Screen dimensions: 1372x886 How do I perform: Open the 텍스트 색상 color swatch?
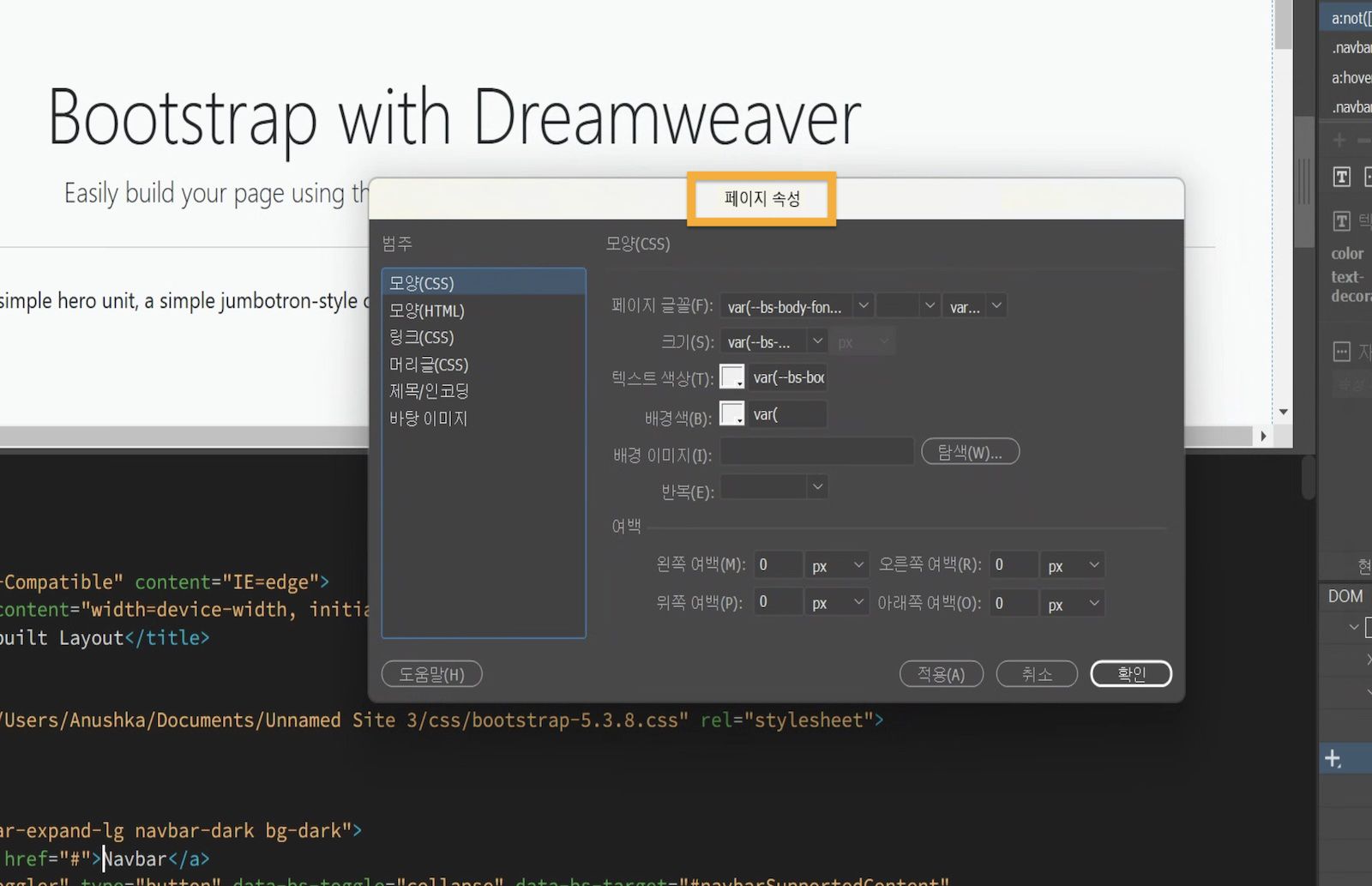[x=731, y=377]
